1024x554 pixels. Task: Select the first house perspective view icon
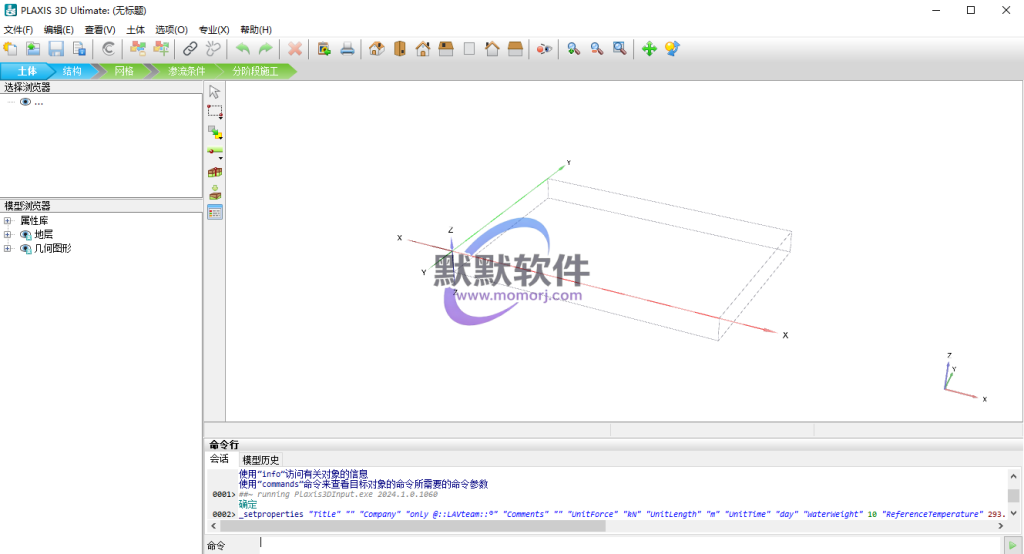[377, 48]
